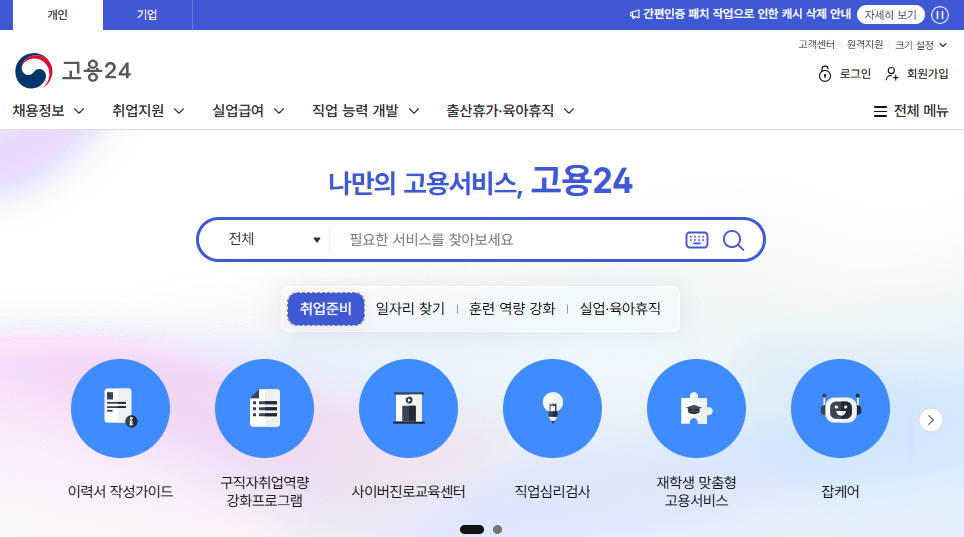Pause the announcement banner rotation
Viewport: 964px width, 537px height.
939,15
